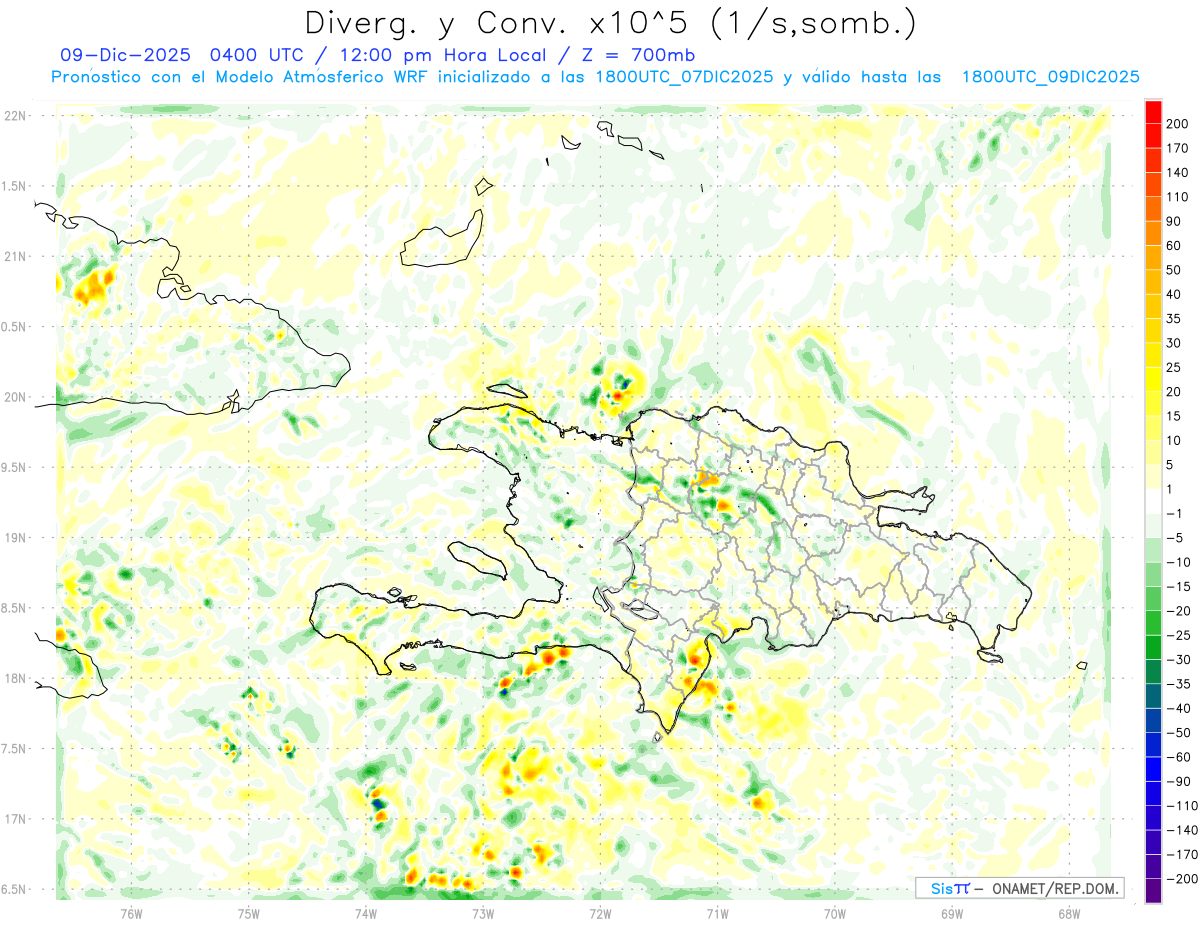Click the "69W" longitude label
1200x927 pixels.
(952, 913)
